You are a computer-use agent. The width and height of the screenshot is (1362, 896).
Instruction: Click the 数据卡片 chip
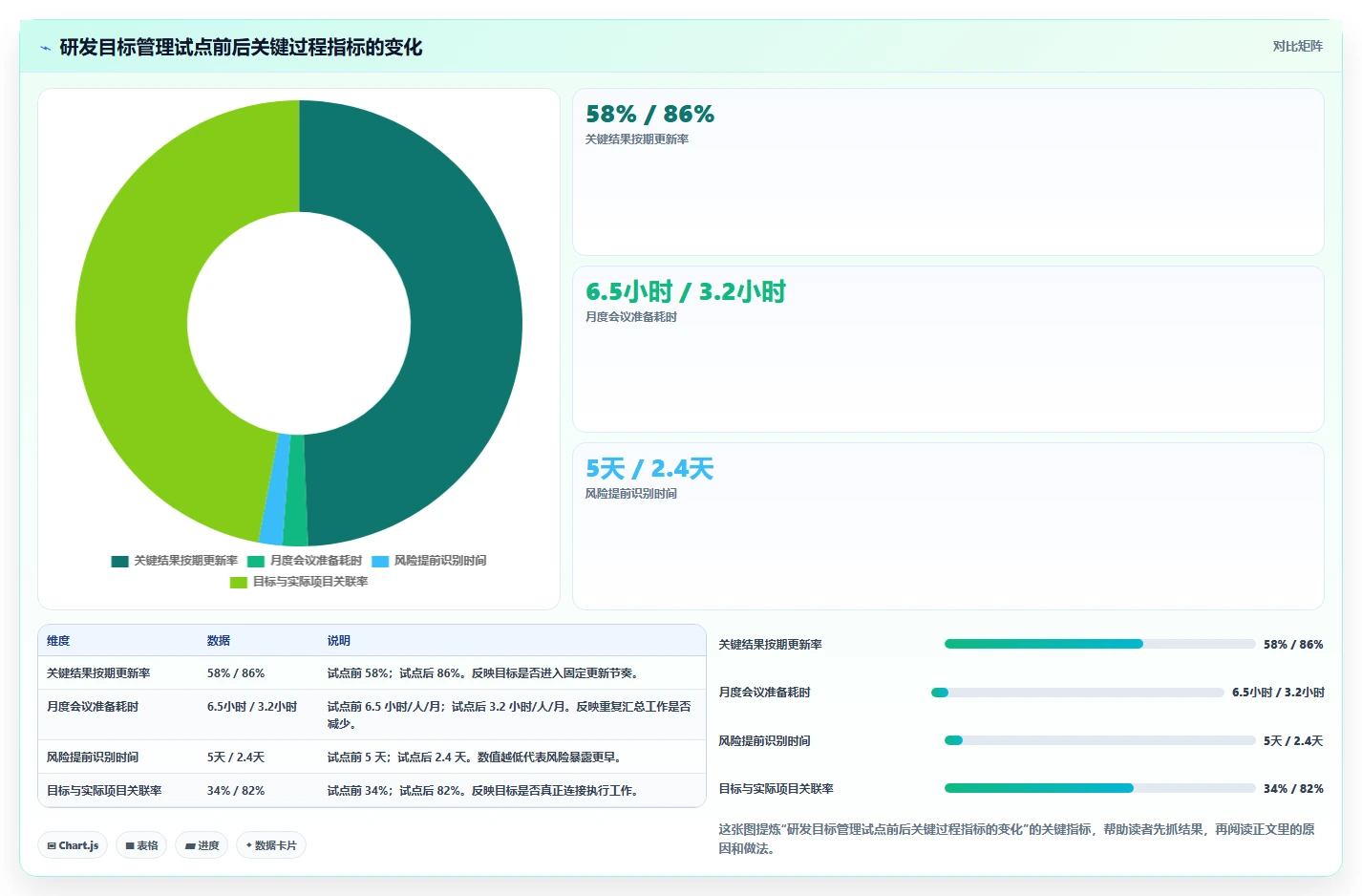(270, 845)
